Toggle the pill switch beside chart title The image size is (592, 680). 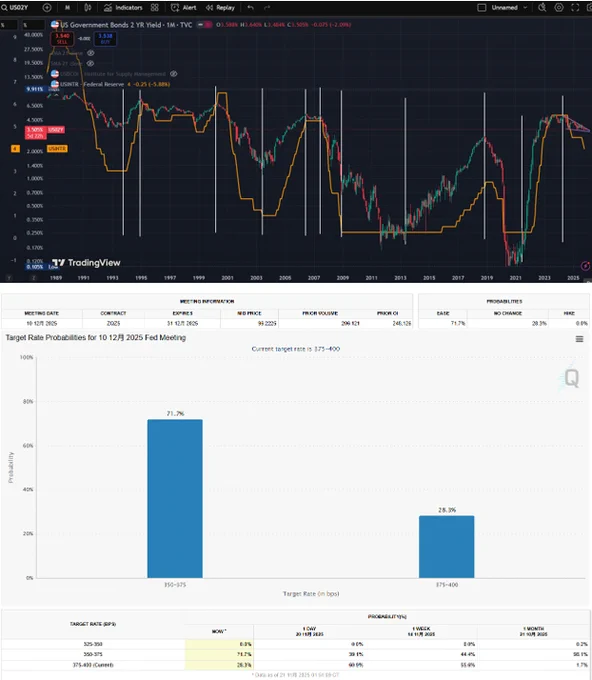[204, 25]
